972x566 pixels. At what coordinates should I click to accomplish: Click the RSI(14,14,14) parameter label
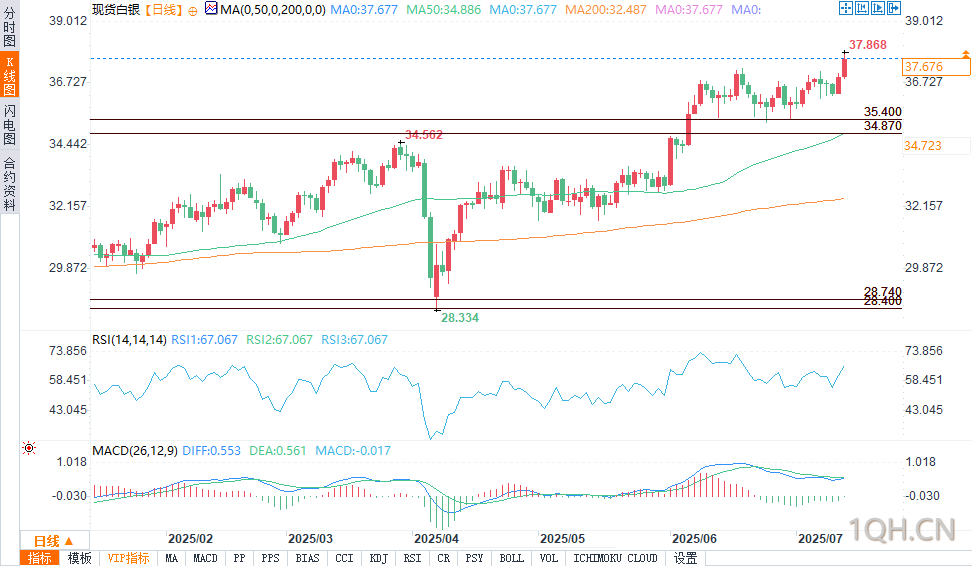click(x=130, y=340)
